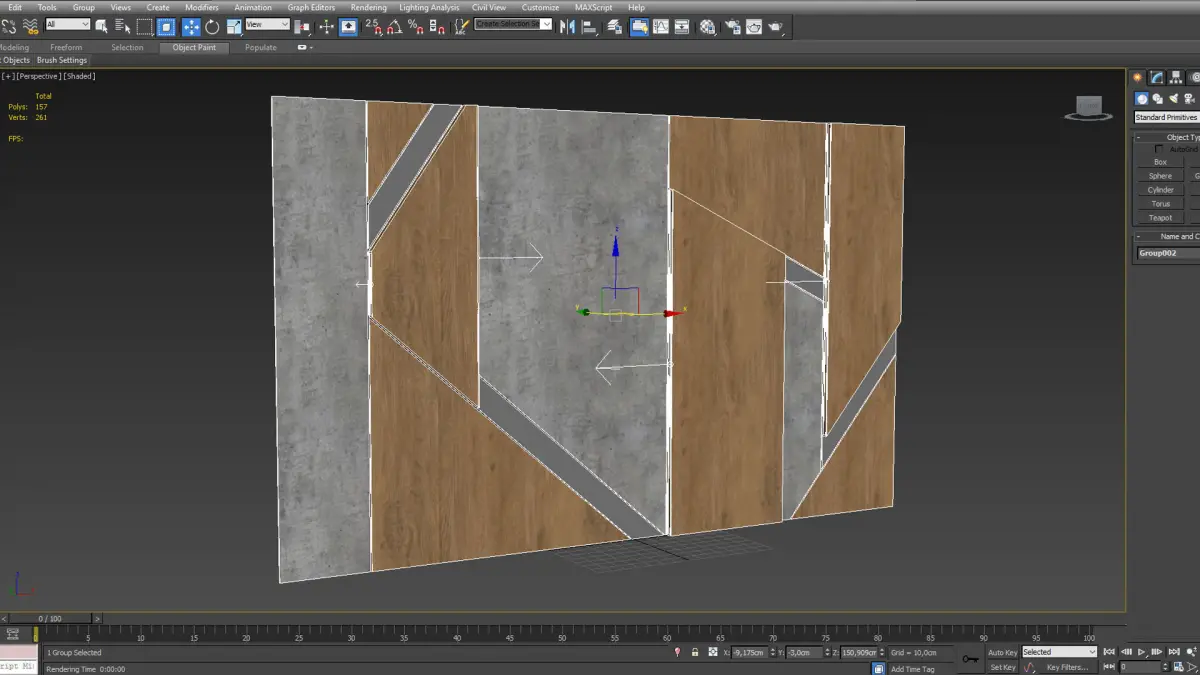Activate the Select and Rotate tool
The height and width of the screenshot is (675, 1200).
212,27
